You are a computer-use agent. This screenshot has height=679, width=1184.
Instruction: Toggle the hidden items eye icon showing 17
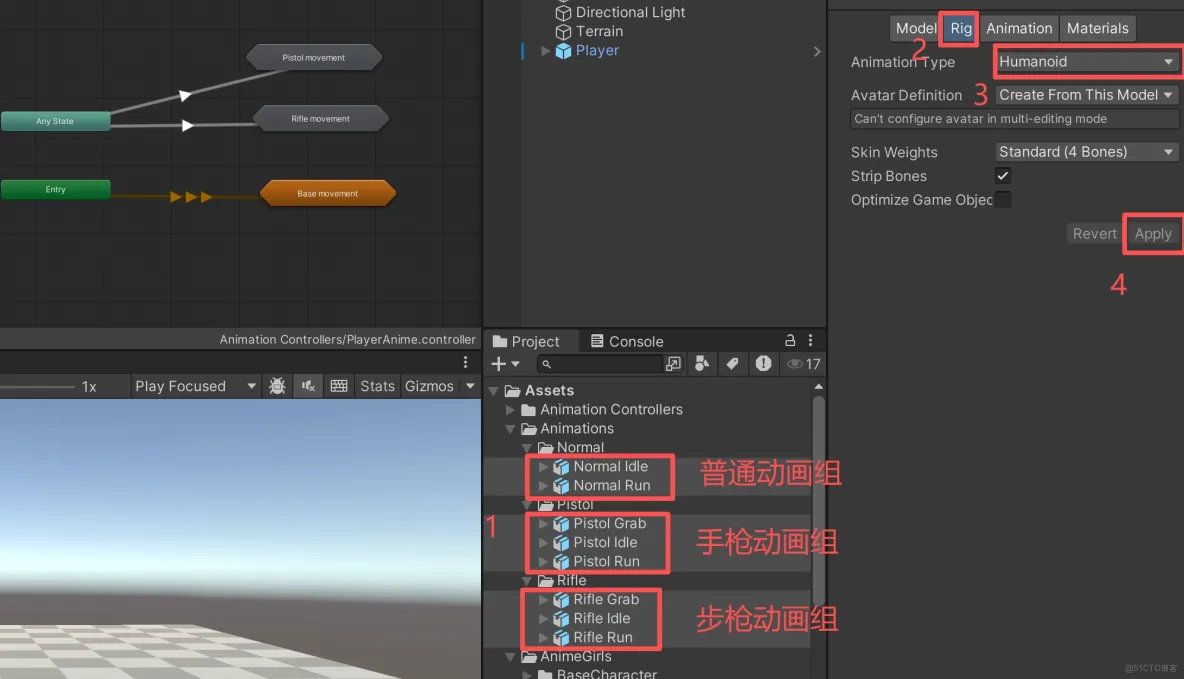(x=798, y=363)
